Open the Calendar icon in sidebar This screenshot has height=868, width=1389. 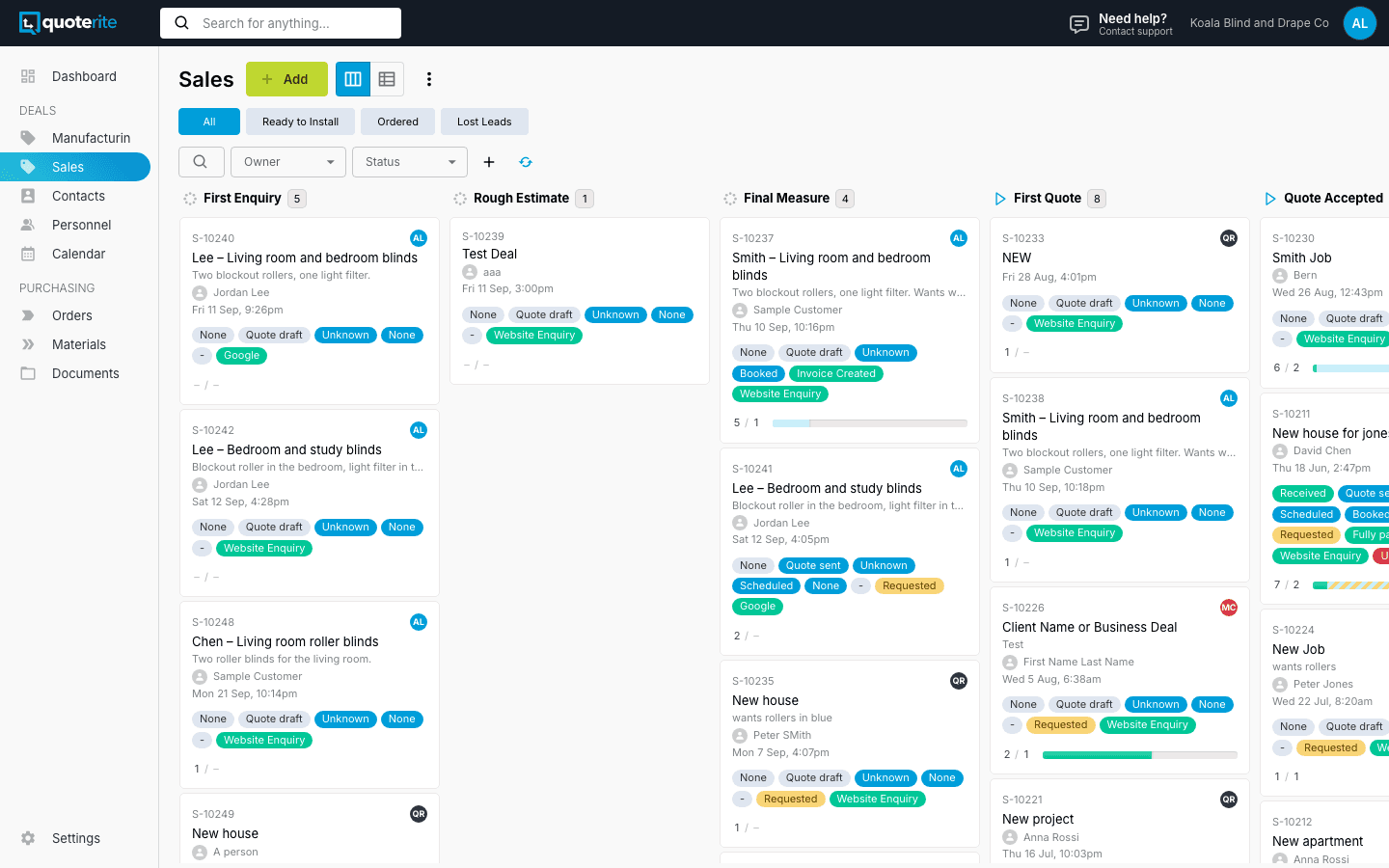[x=28, y=254]
